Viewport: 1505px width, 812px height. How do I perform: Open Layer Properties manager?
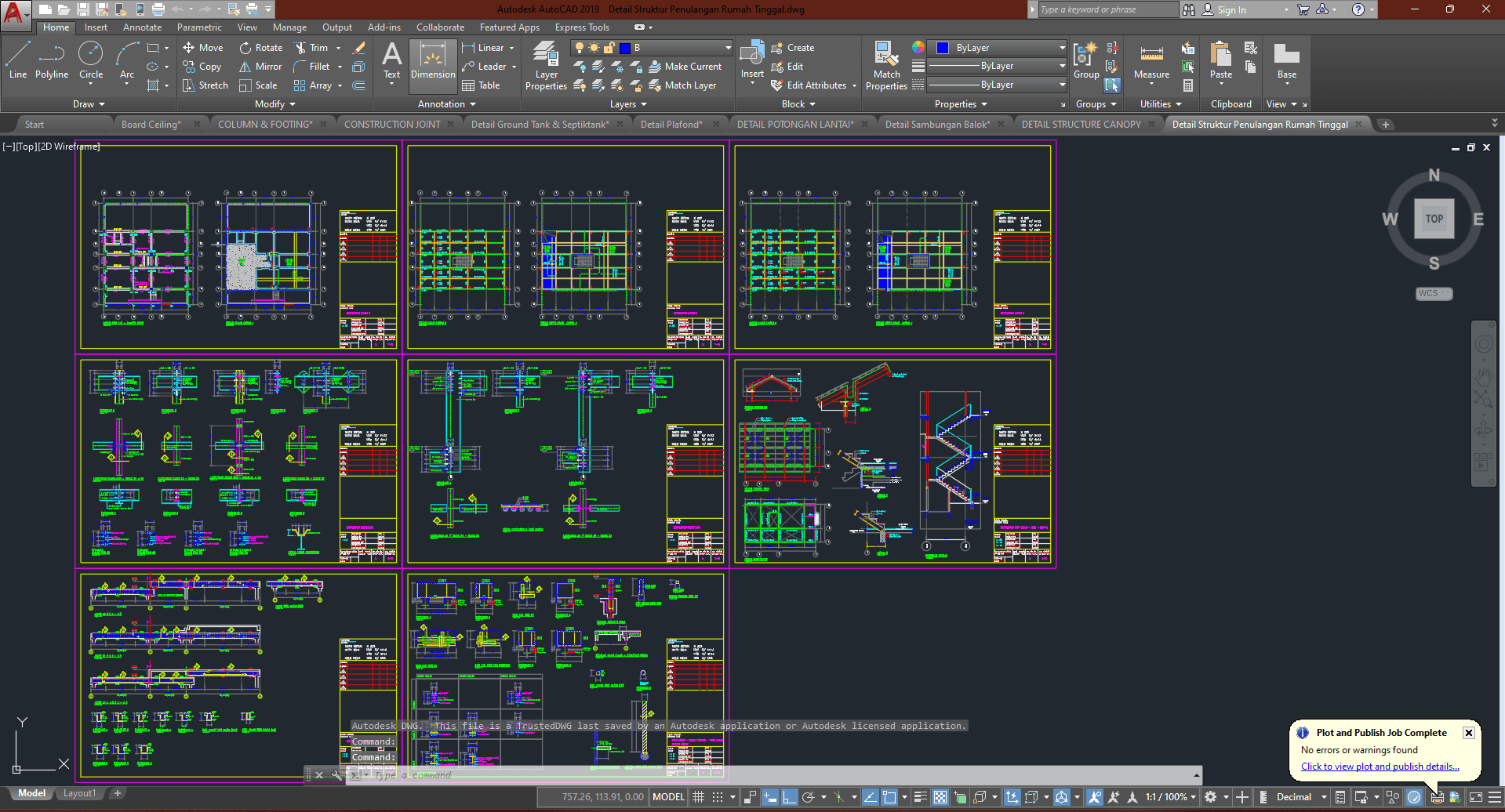pyautogui.click(x=546, y=66)
